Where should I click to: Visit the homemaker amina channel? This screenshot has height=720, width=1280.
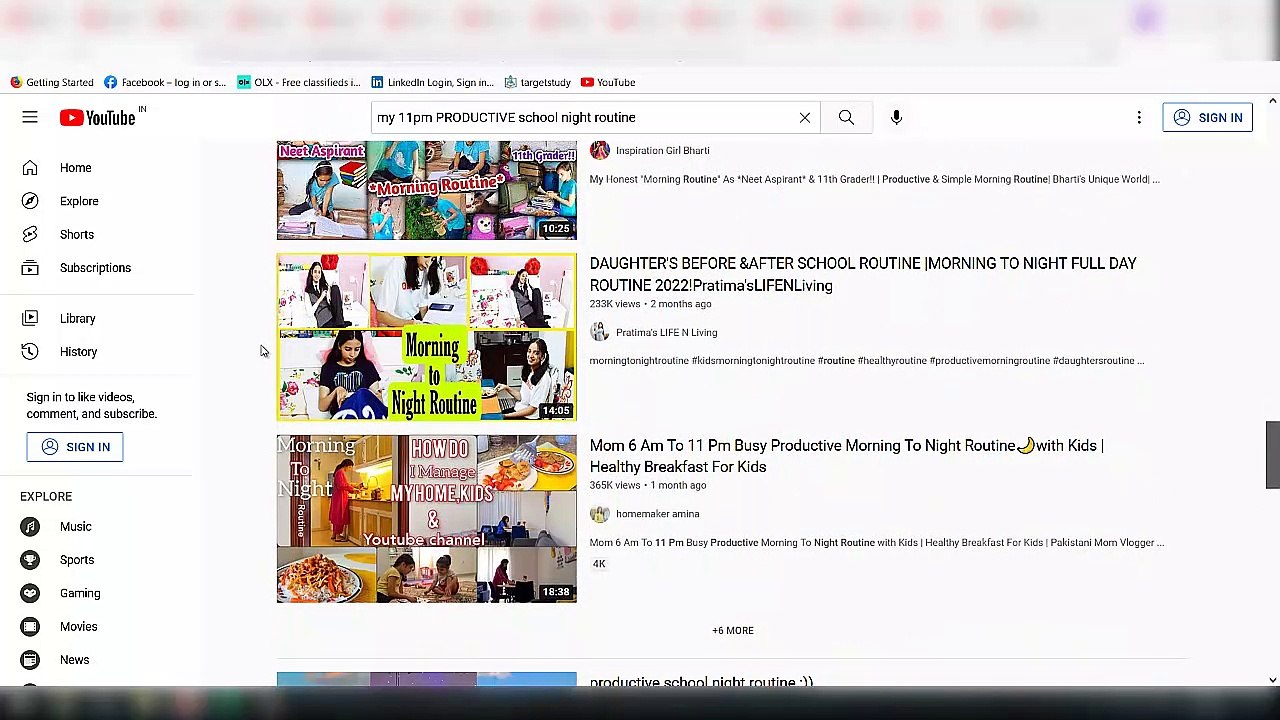coord(657,514)
